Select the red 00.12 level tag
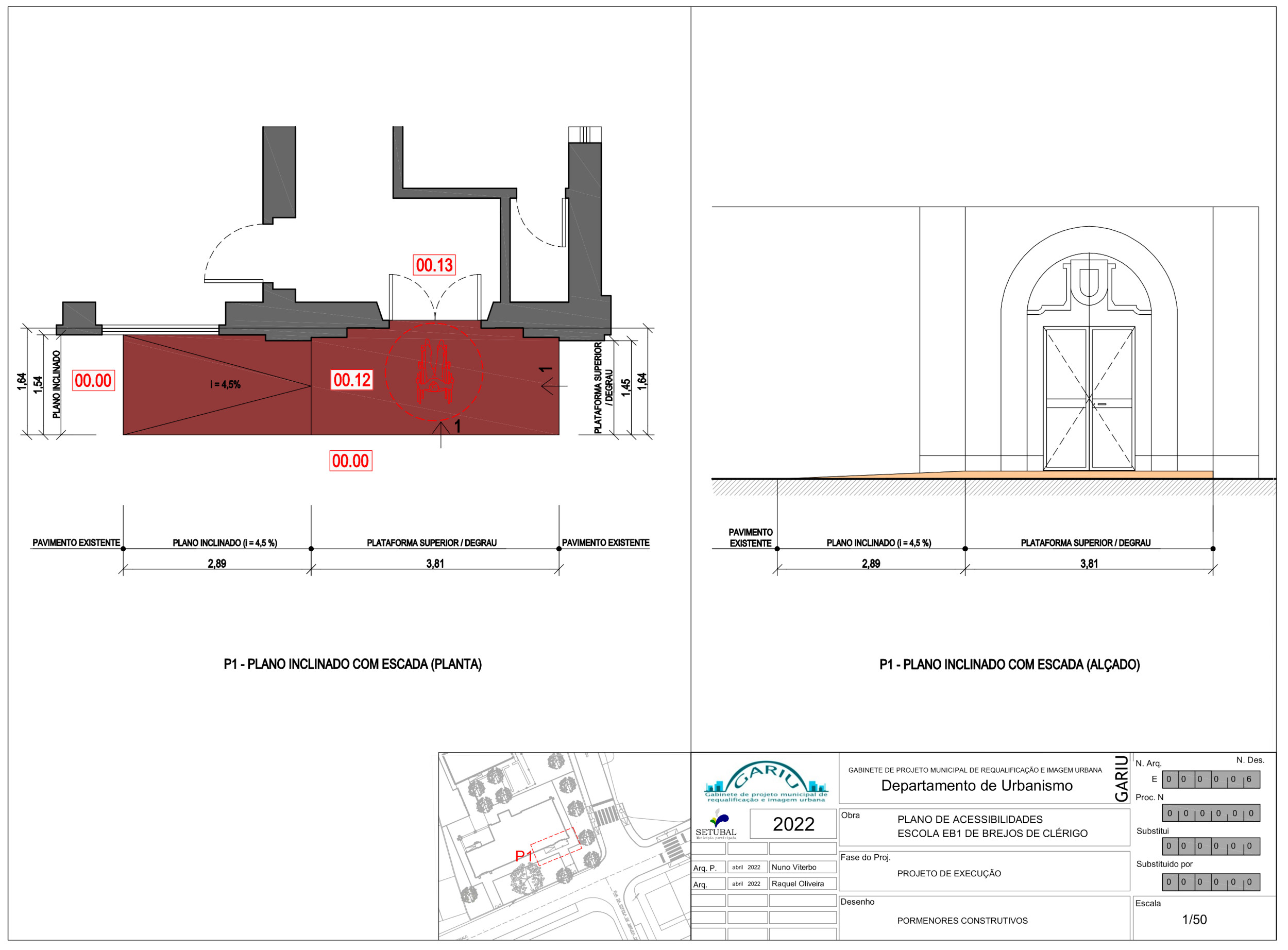This screenshot has width=1288, height=950. pos(352,380)
